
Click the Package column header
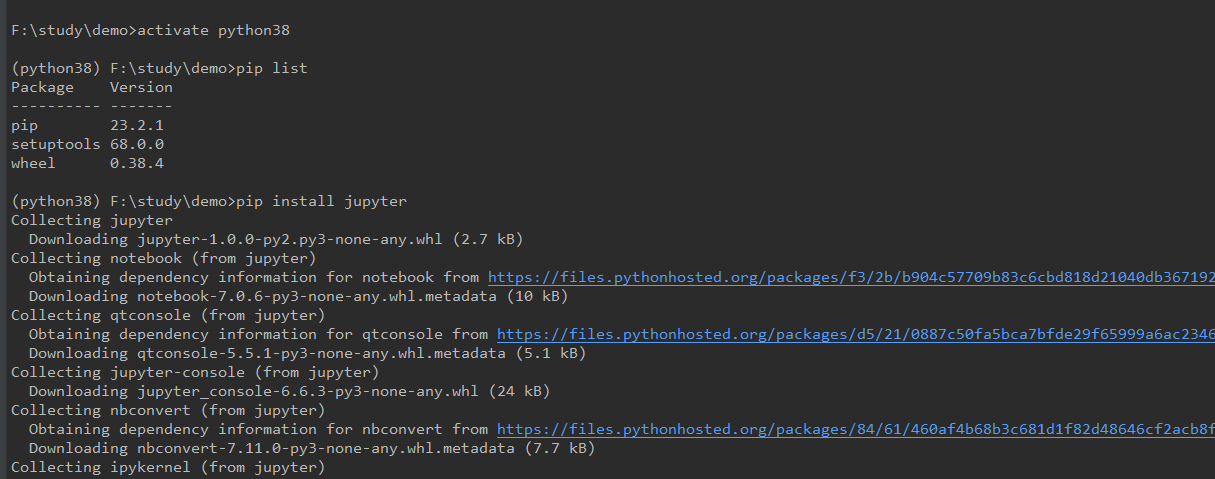pyautogui.click(x=42, y=87)
